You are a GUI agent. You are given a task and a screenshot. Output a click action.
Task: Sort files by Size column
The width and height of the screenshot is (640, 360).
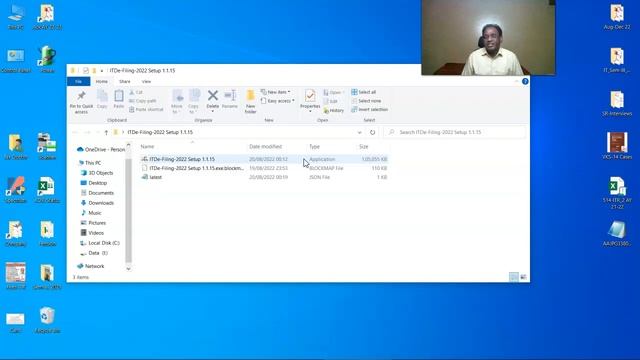coord(364,147)
